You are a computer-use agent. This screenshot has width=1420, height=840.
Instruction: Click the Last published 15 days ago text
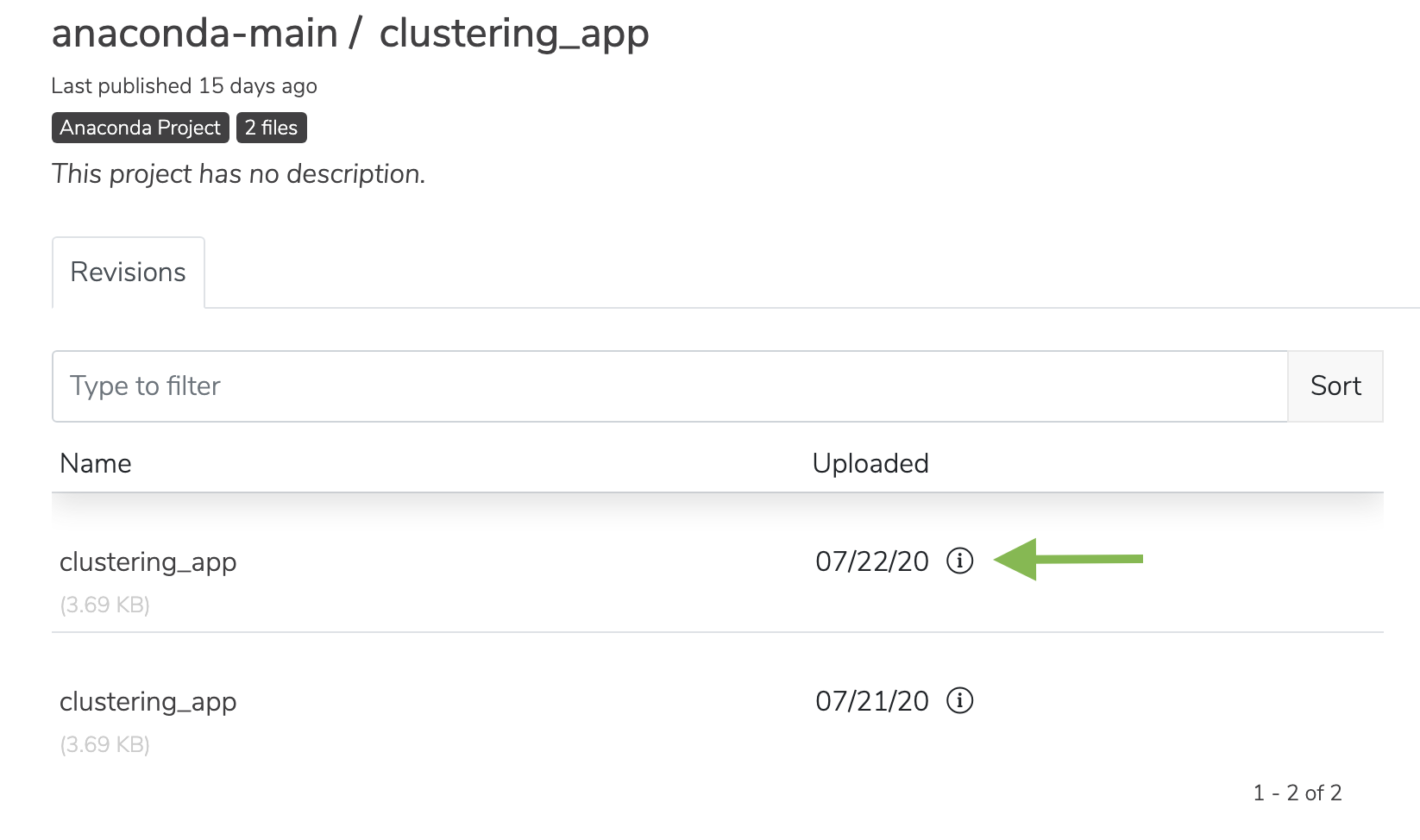185,86
